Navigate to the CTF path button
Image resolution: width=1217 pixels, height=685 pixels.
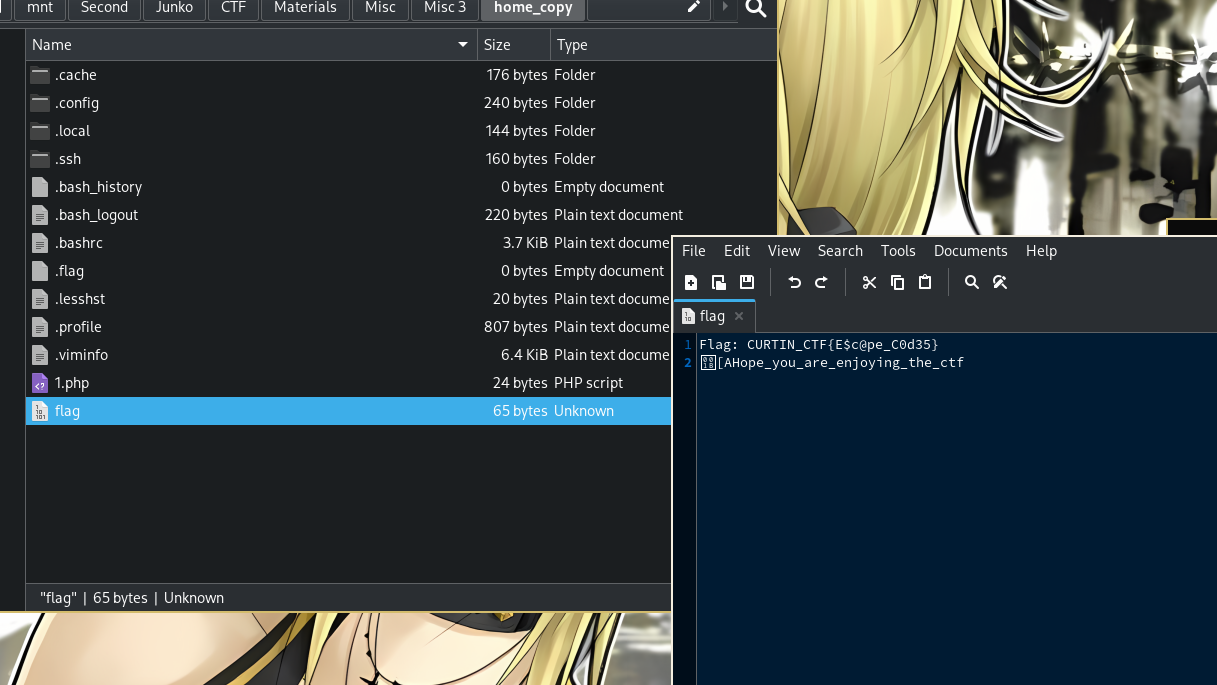pos(233,8)
